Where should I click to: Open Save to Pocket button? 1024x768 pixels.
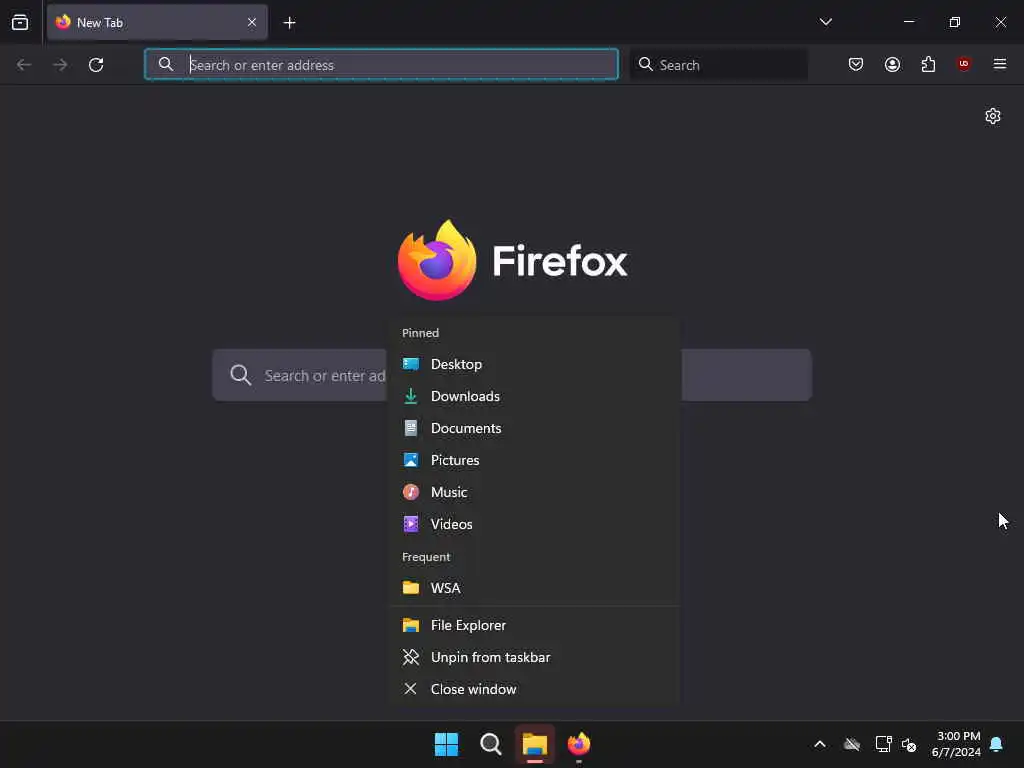(x=856, y=64)
